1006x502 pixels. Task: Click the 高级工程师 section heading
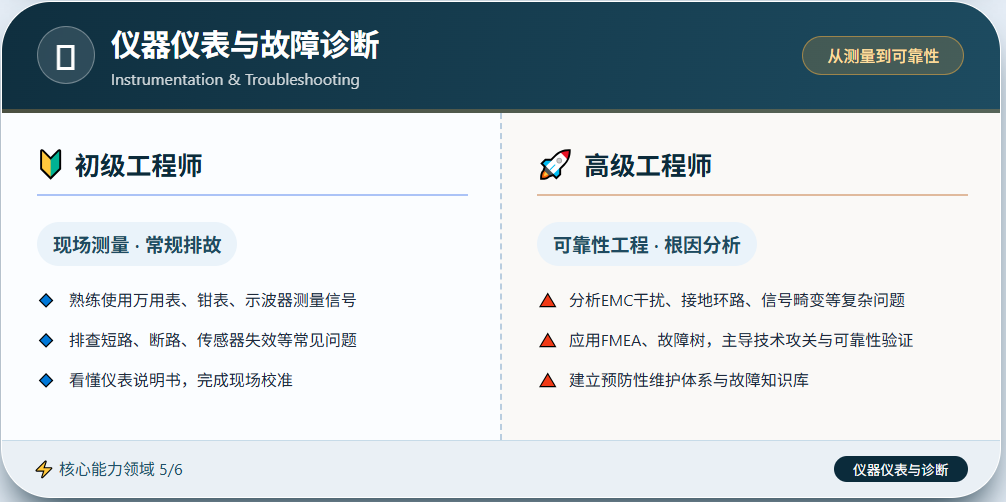647,166
